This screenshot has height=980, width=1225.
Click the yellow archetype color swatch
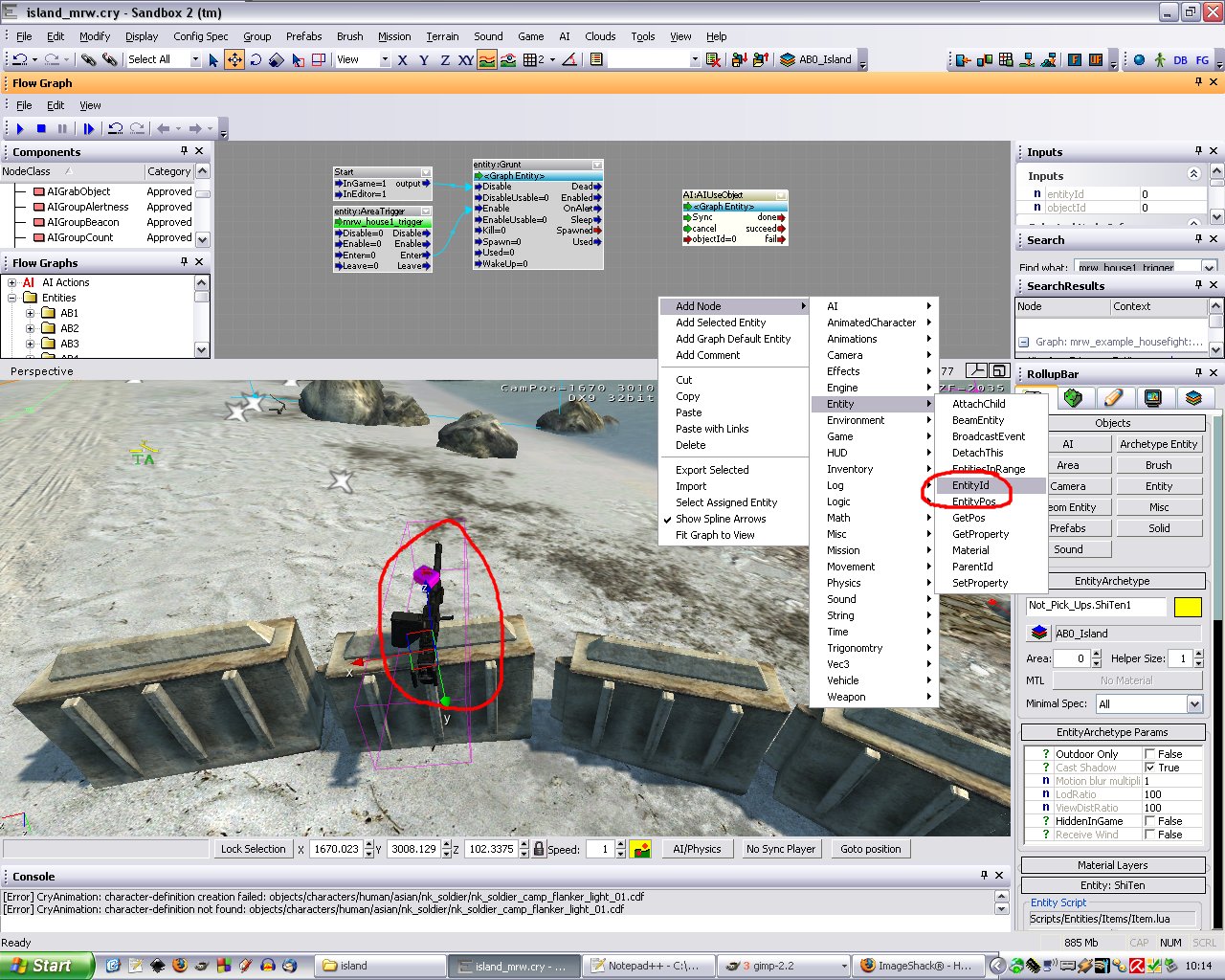[x=1187, y=606]
